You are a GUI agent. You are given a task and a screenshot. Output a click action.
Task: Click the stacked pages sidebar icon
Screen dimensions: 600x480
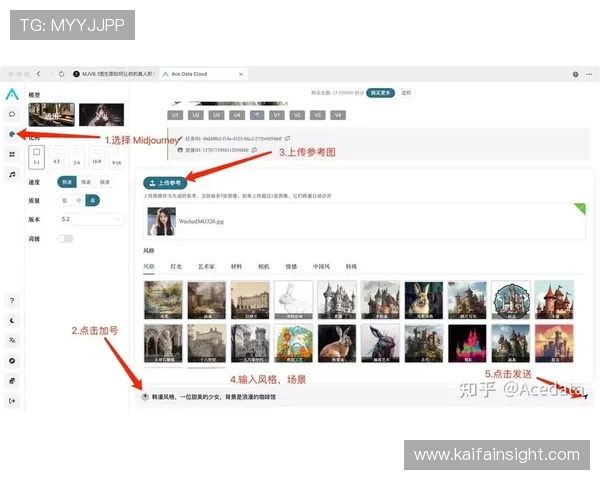coord(12,381)
